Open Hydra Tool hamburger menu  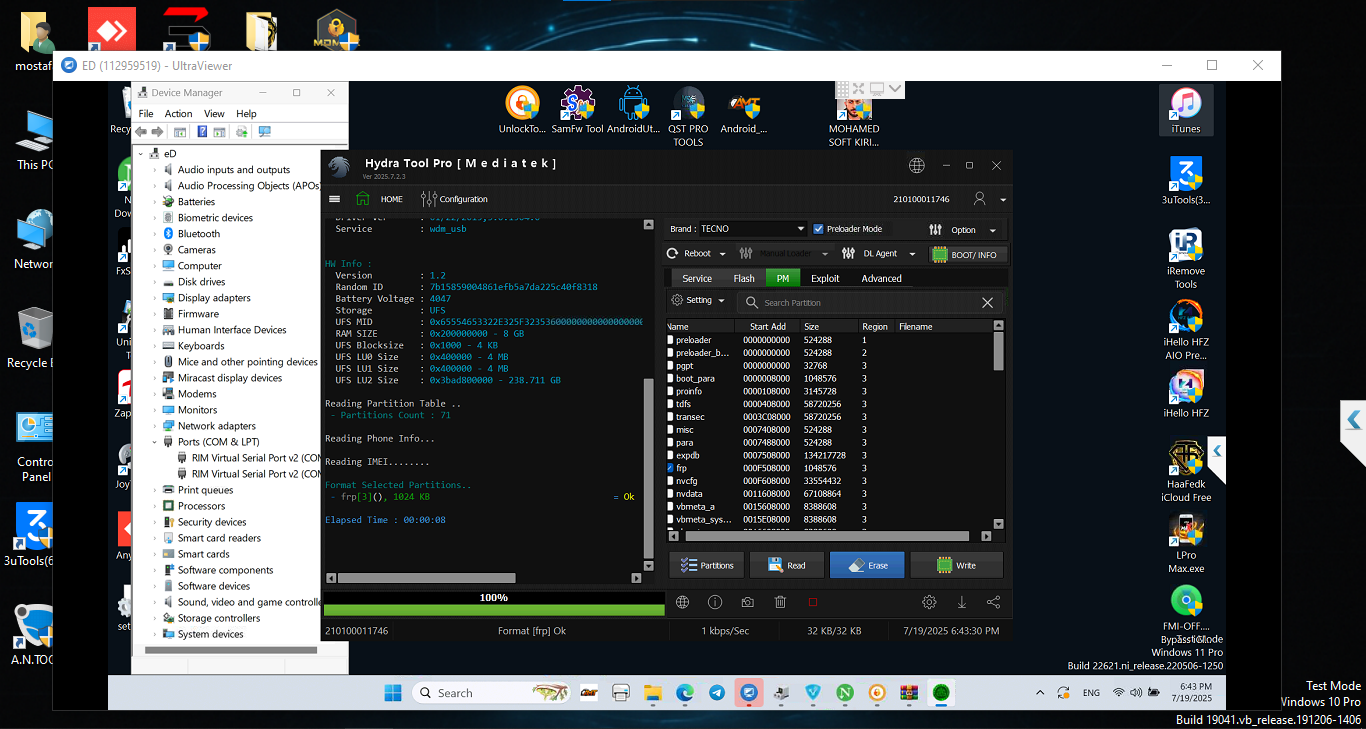coord(334,199)
